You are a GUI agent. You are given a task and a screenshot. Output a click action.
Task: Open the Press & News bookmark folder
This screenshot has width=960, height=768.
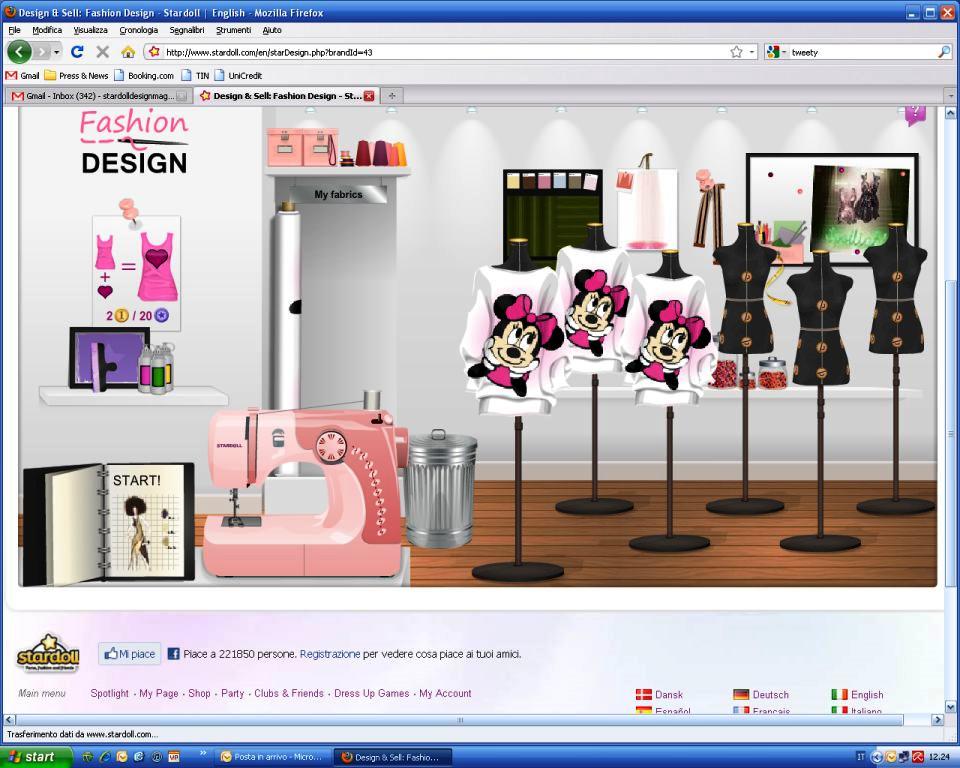click(77, 76)
